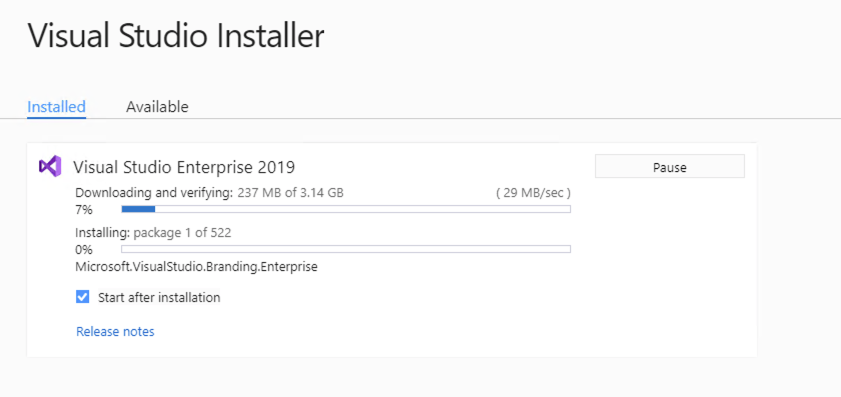Click the 29 MB/sec download speed
Viewport: 841px width, 397px height.
(x=533, y=193)
